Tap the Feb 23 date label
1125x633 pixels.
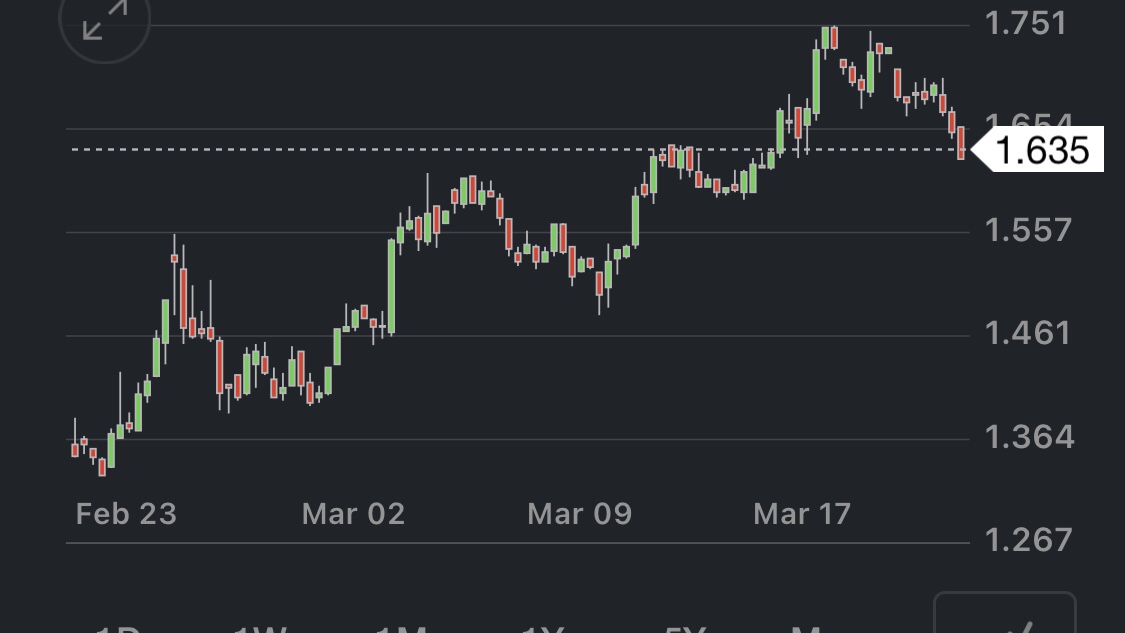pyautogui.click(x=126, y=514)
